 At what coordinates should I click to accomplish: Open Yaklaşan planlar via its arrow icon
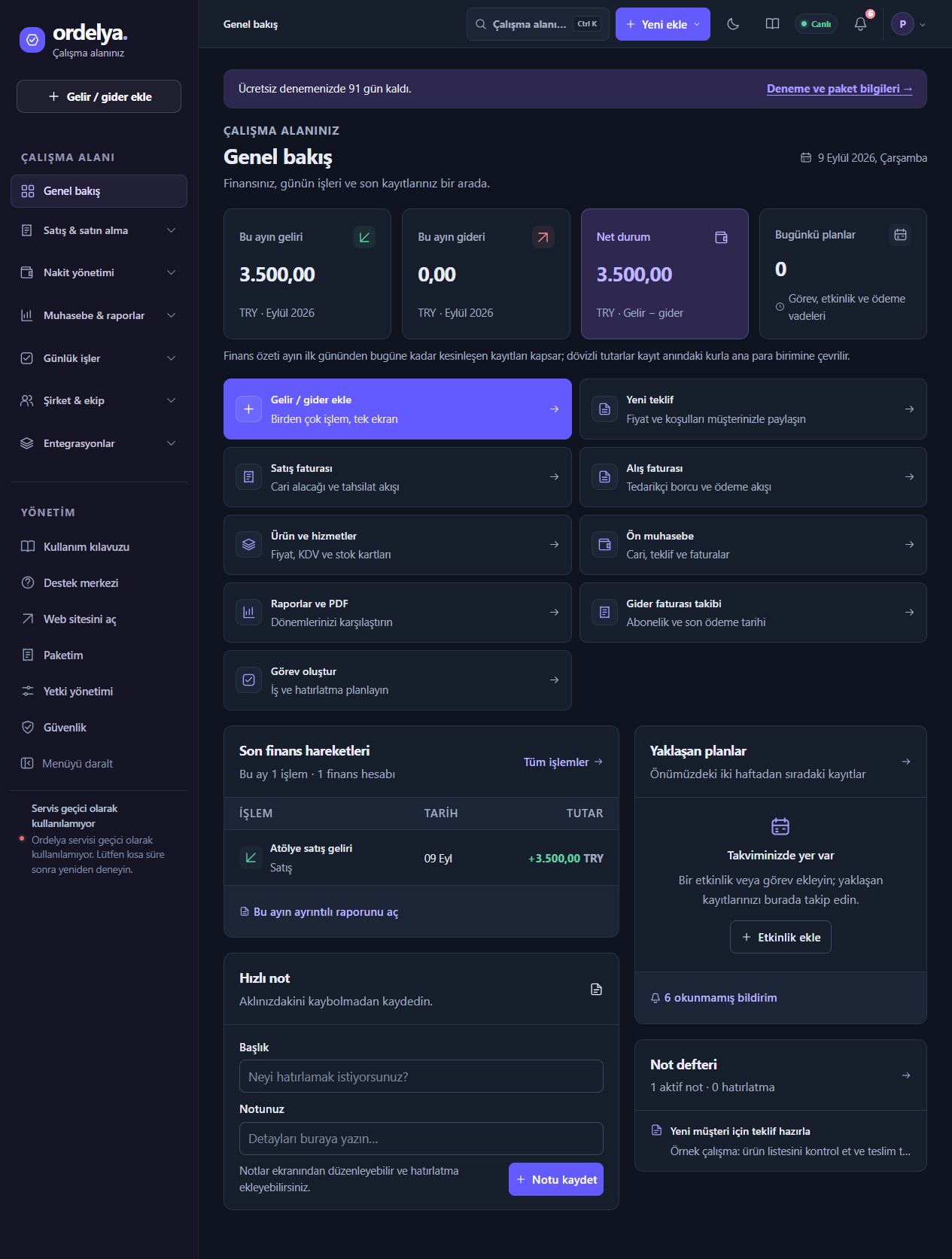pos(906,762)
